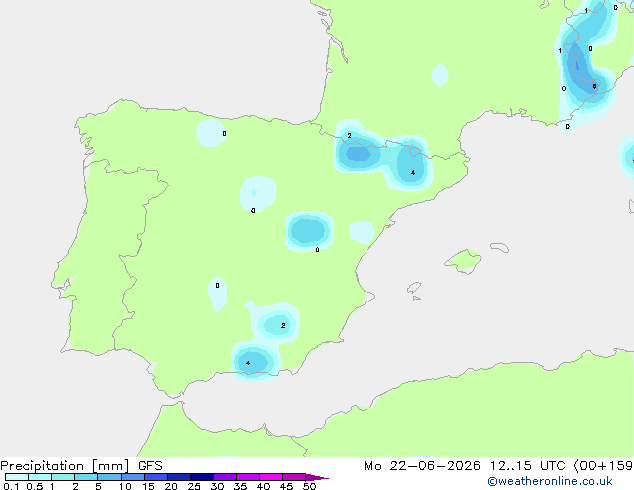The height and width of the screenshot is (490, 634).
Task: Click the '0' value in northwest Spain
Action: (x=224, y=133)
